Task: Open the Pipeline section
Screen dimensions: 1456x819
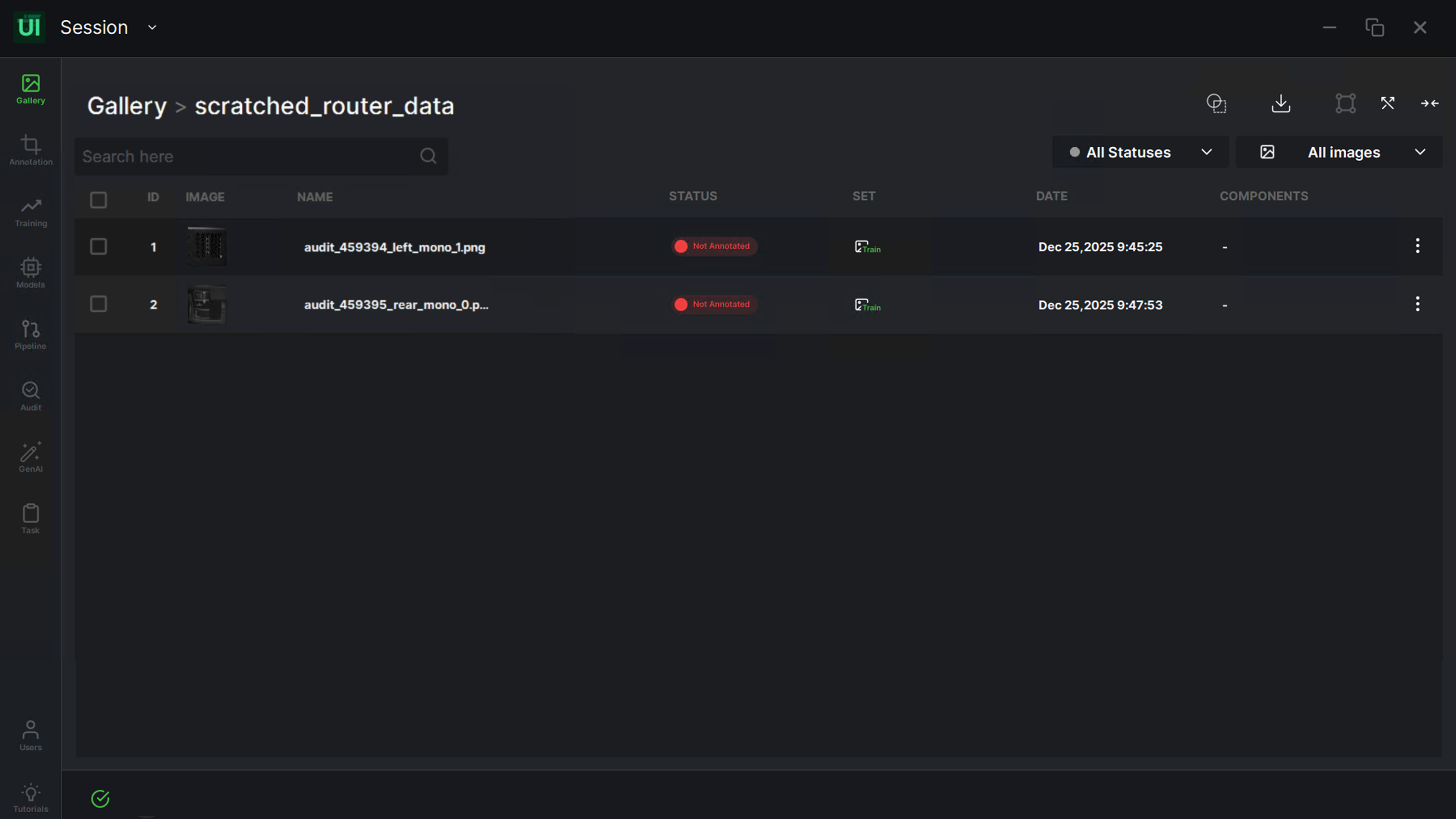Action: coord(30,334)
